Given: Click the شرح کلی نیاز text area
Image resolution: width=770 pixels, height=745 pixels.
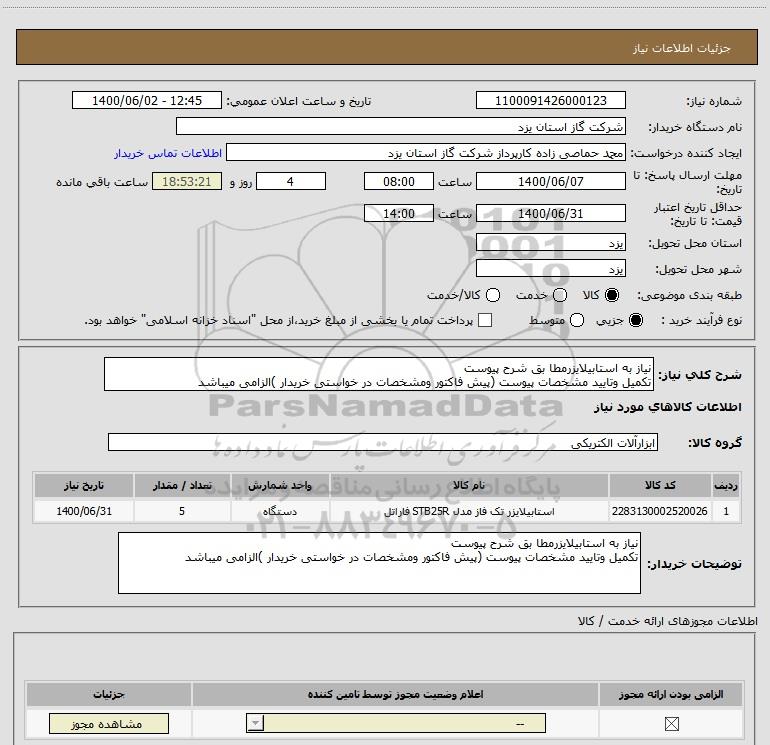Looking at the screenshot, I should (379, 375).
